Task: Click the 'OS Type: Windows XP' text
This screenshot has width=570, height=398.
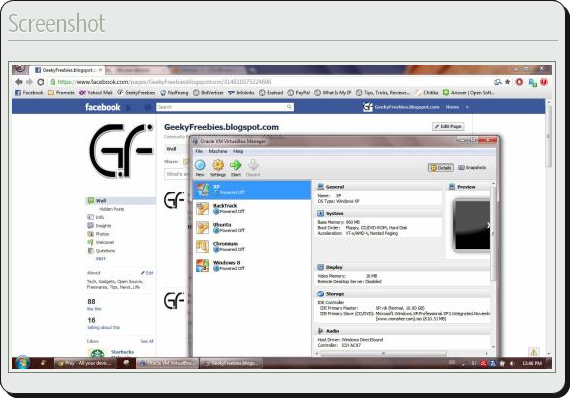Action: [338, 201]
